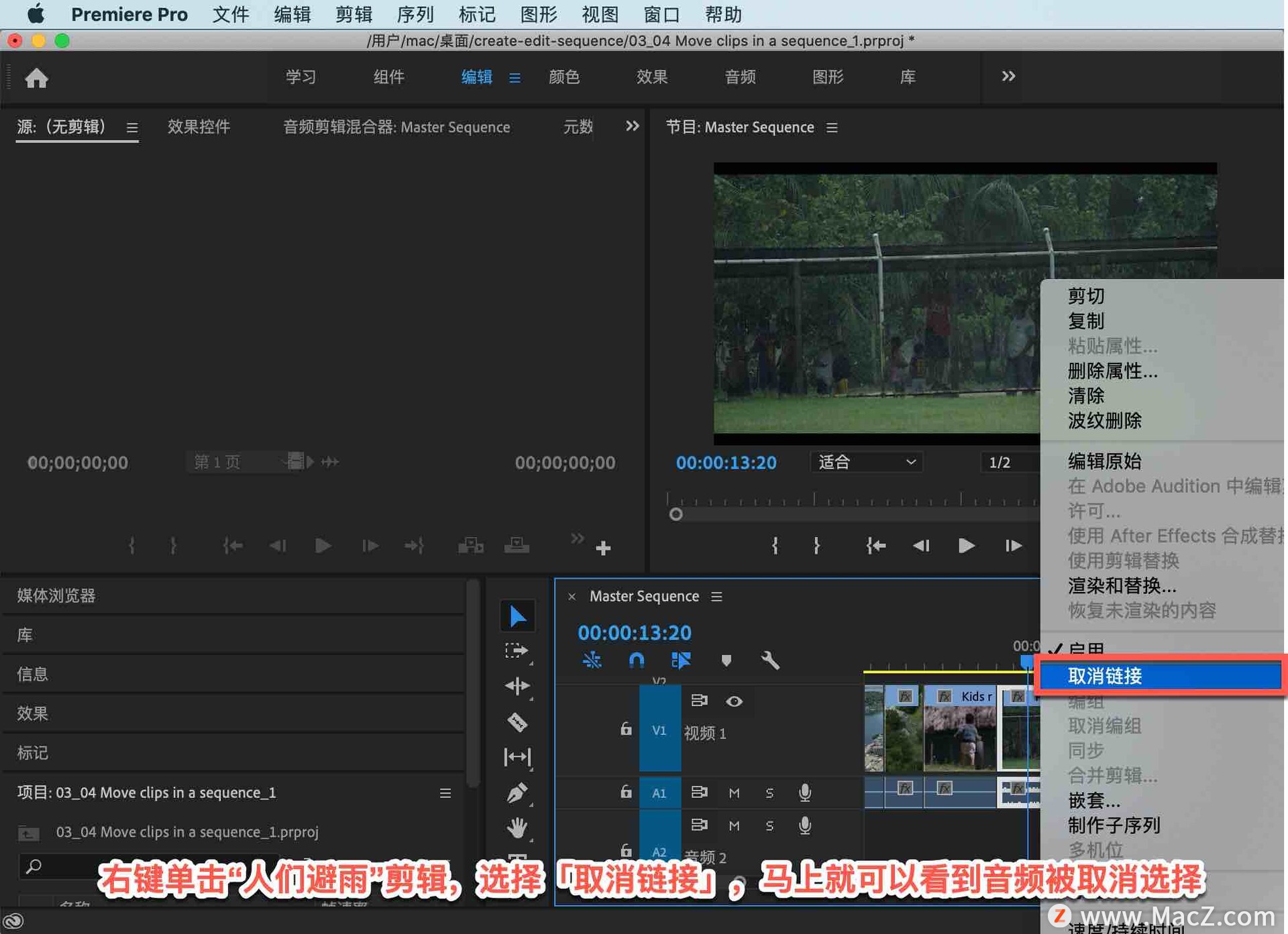
Task: Open the 媒体浏览器 panel
Action: 56,595
